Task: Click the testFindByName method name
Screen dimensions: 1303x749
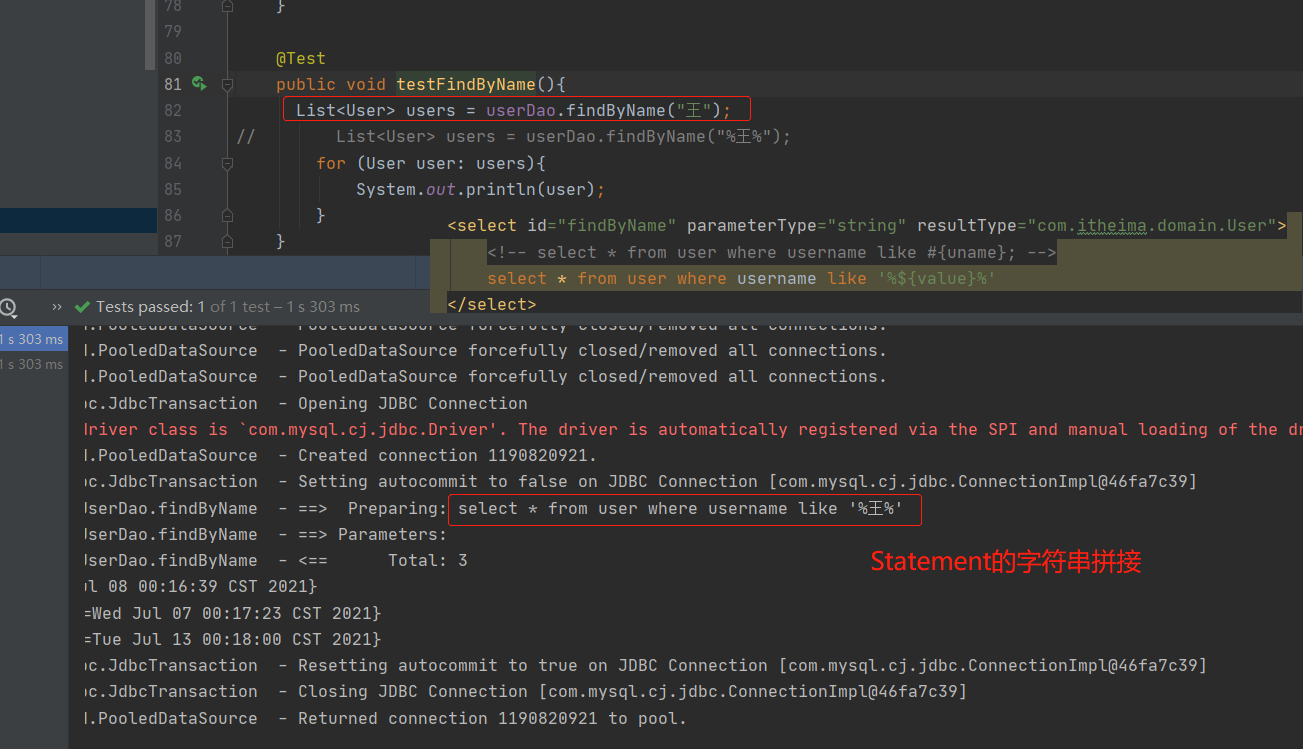Action: tap(466, 84)
